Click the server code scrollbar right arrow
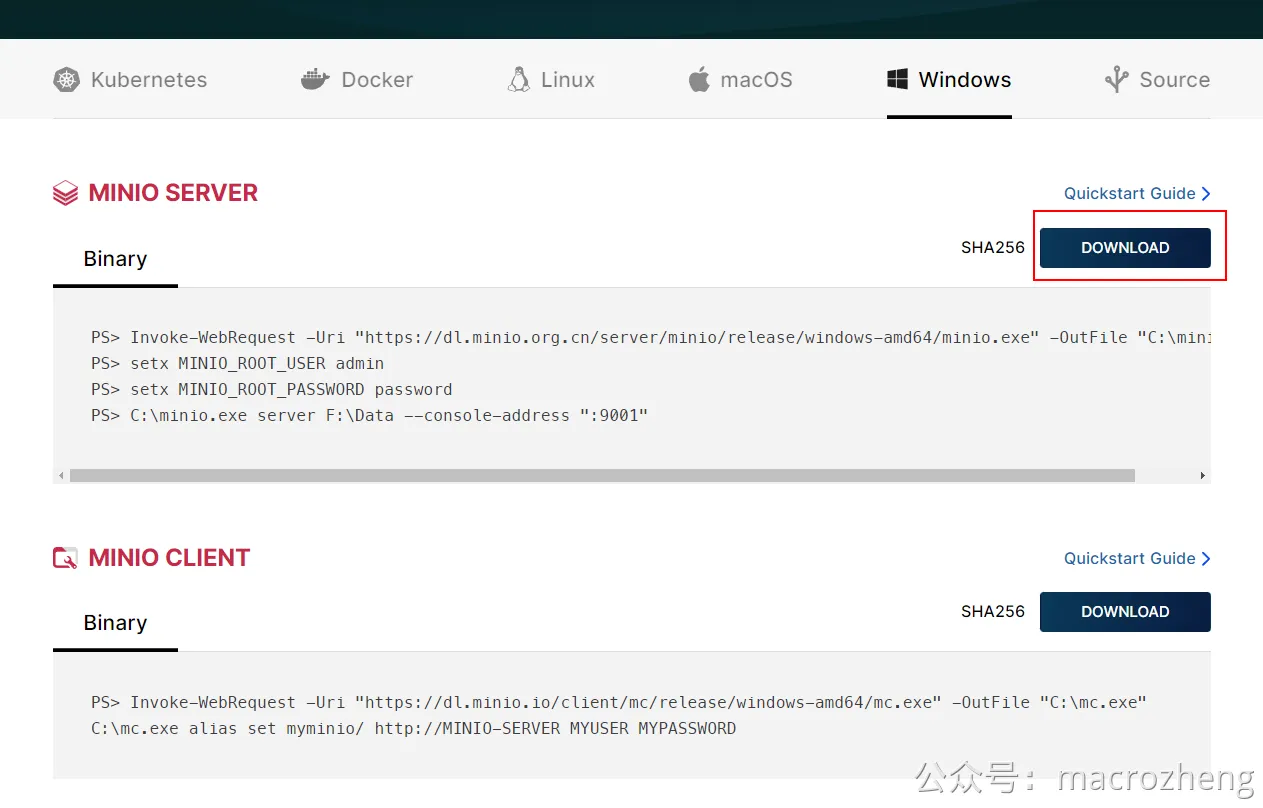 (1202, 476)
